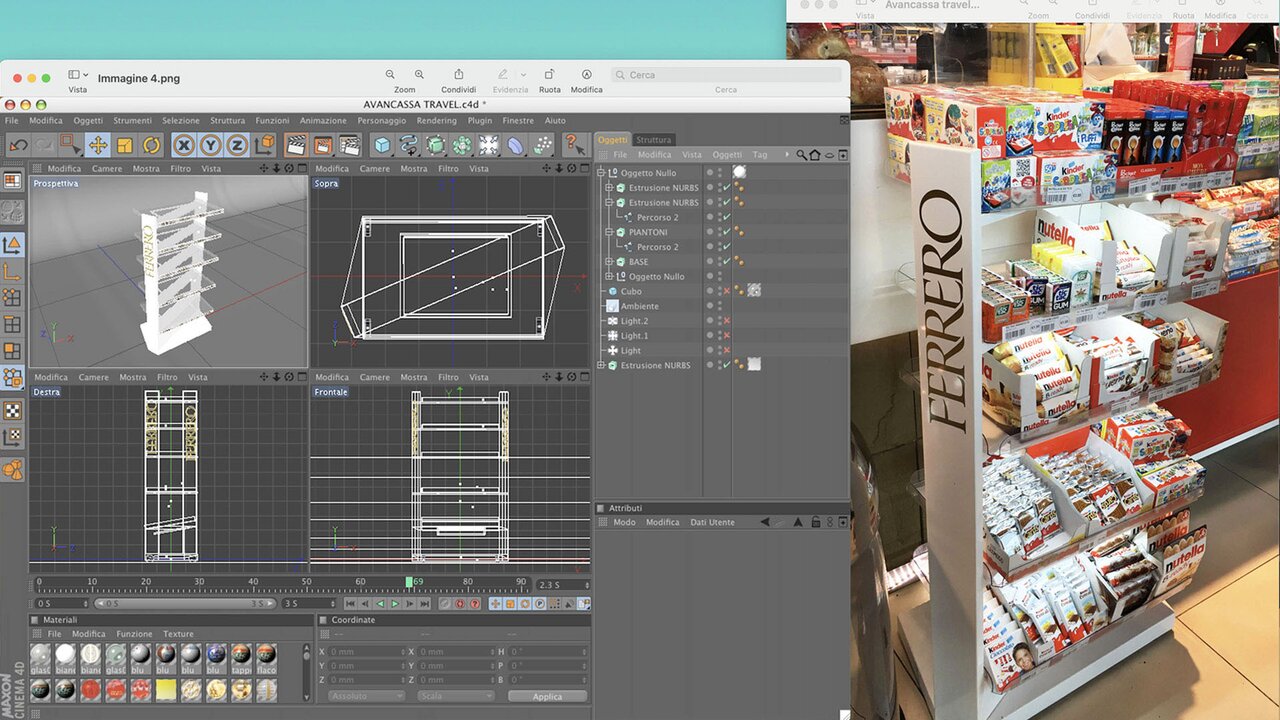Click the Materiali panel scrollbar

click(x=308, y=672)
